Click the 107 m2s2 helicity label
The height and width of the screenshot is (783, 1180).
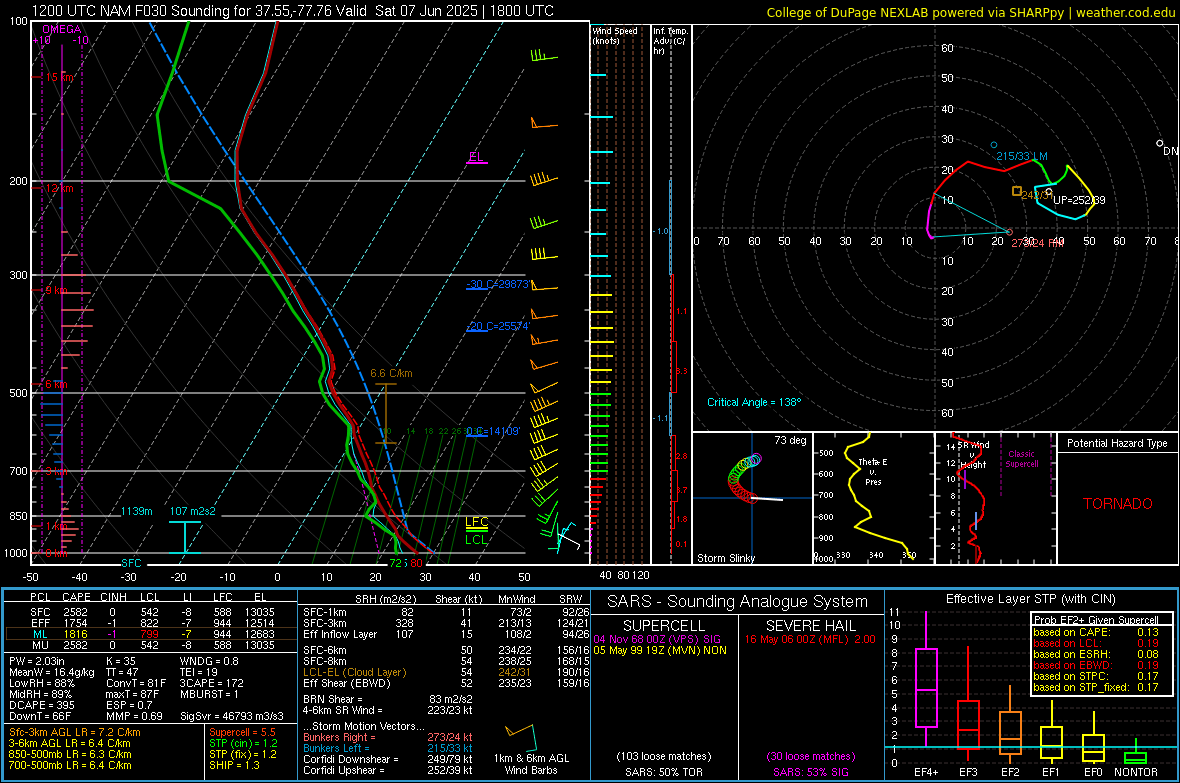193,511
